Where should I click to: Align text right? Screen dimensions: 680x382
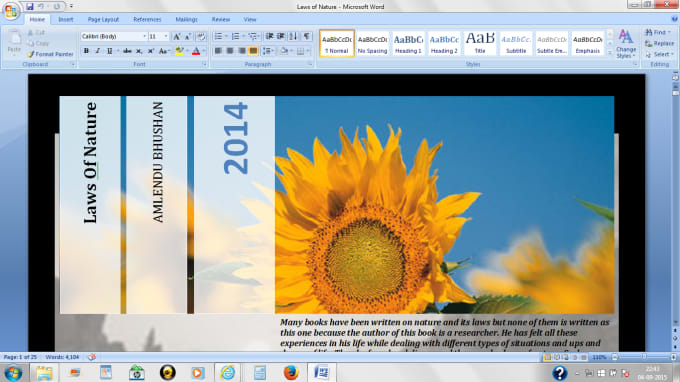[242, 51]
